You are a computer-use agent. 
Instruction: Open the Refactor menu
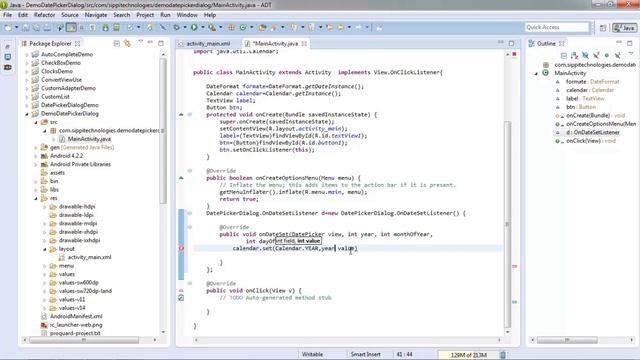pos(44,15)
